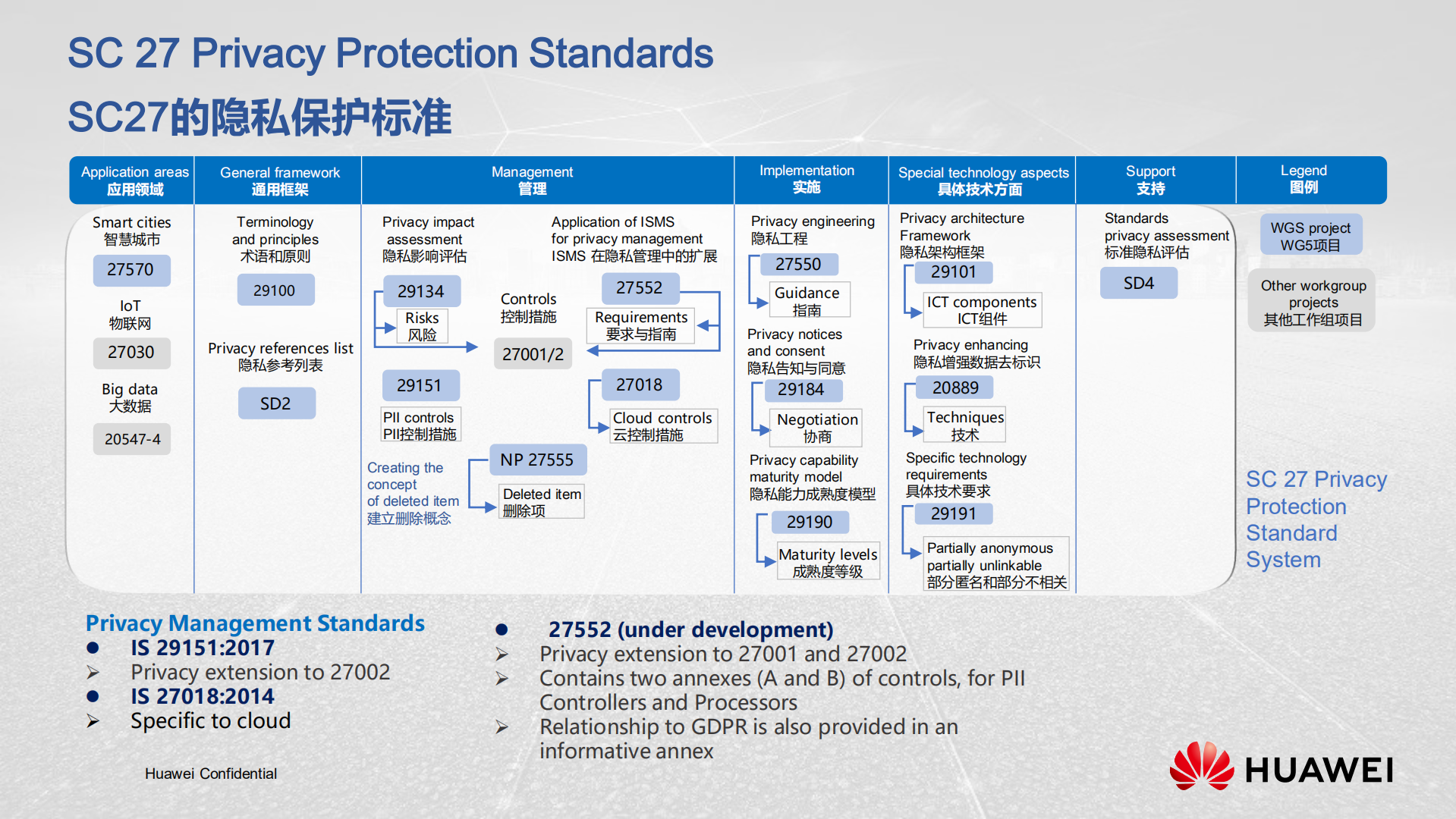
Task: Click the Negotiation box
Action: pyautogui.click(x=816, y=428)
